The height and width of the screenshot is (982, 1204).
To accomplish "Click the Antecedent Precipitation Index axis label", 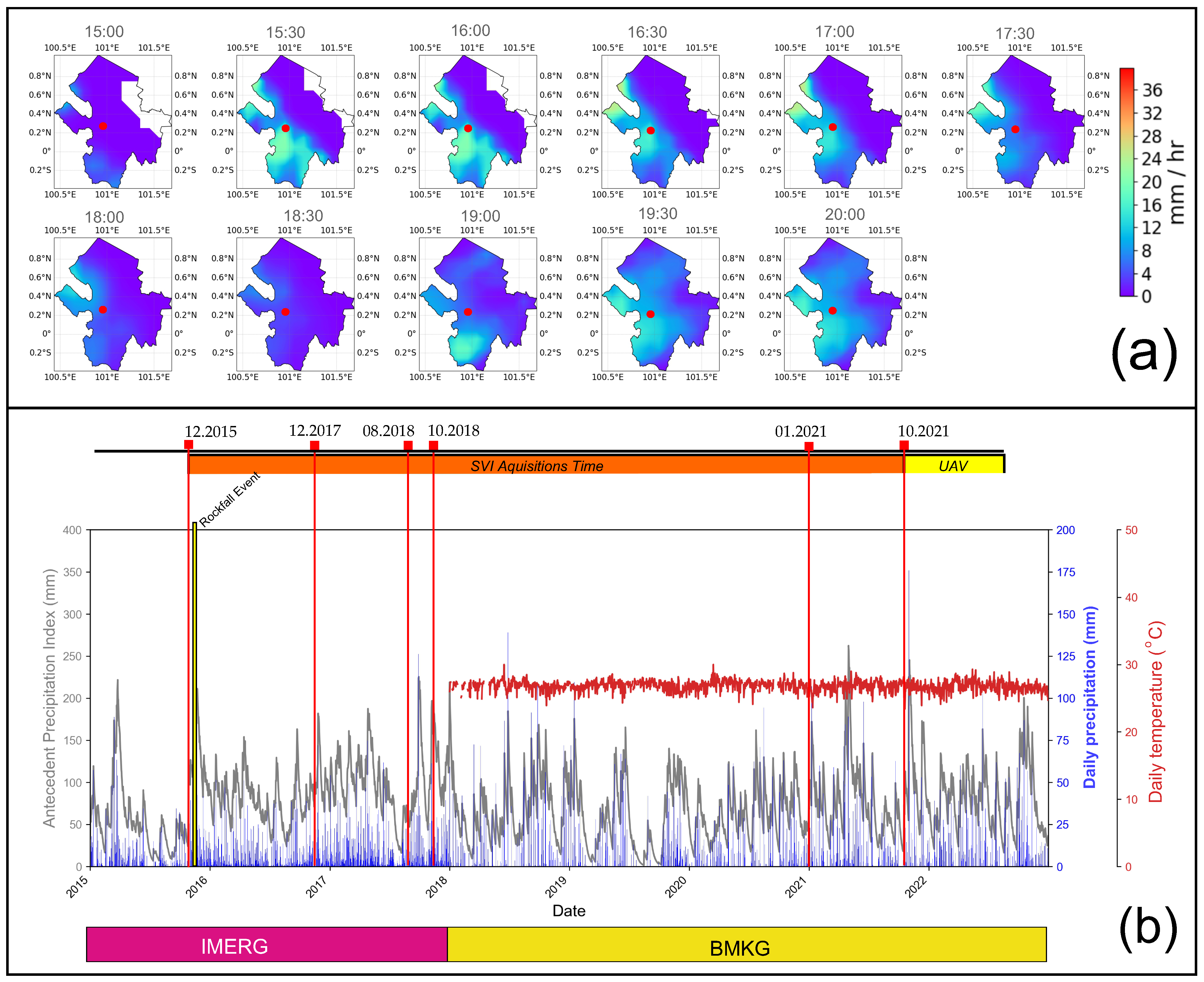I will click(x=49, y=698).
